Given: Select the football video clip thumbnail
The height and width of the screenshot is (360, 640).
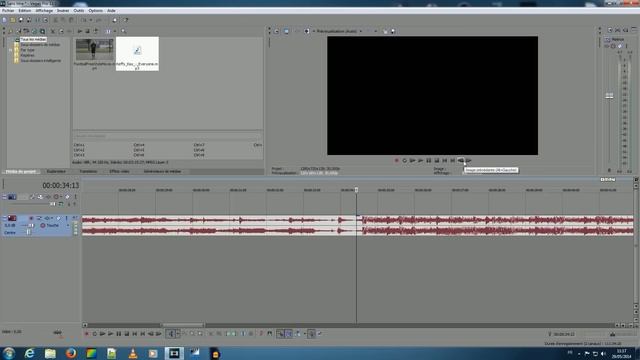Looking at the screenshot, I should tap(94, 50).
